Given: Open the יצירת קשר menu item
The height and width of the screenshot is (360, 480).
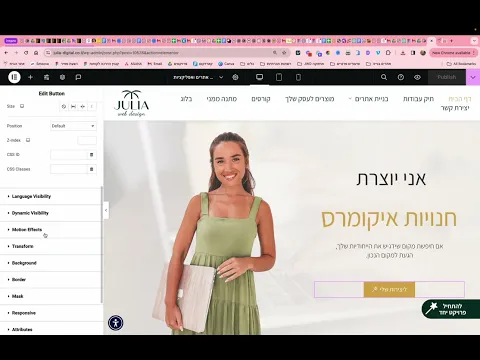Looking at the screenshot, I should (x=455, y=108).
